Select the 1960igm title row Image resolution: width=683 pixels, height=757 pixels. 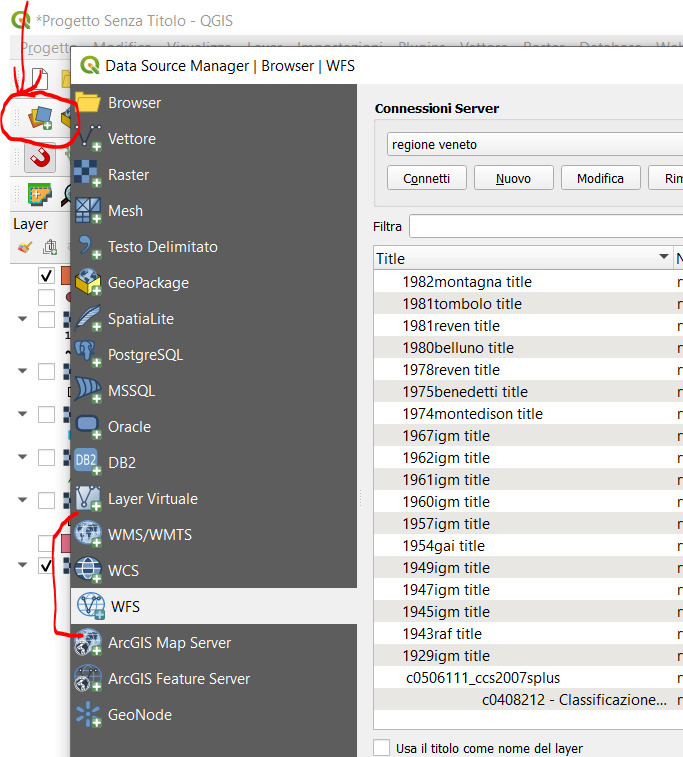coord(528,502)
